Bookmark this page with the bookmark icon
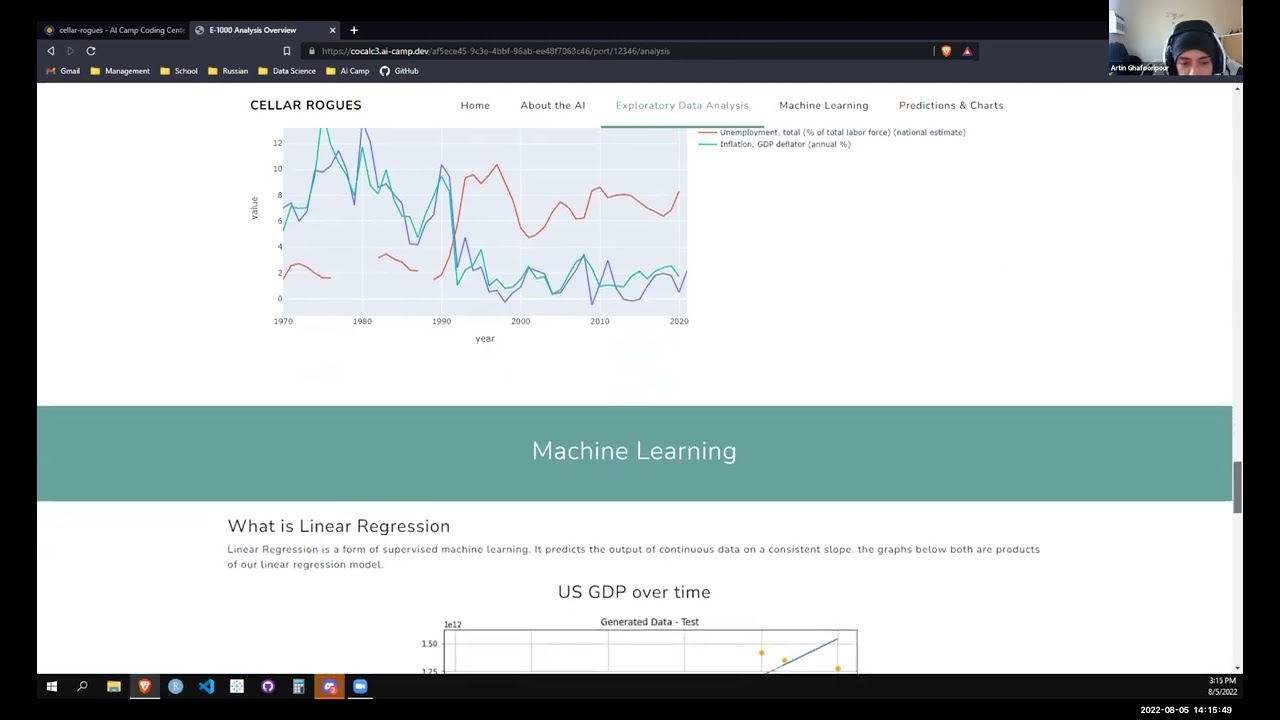Image resolution: width=1280 pixels, height=720 pixels. tap(287, 51)
